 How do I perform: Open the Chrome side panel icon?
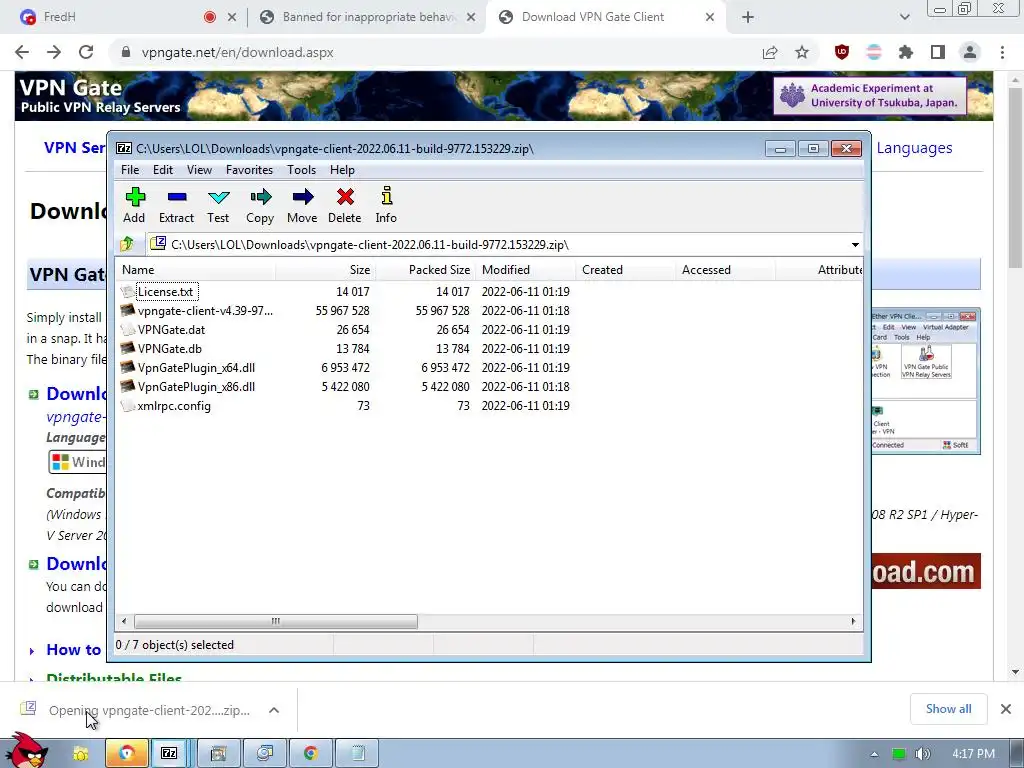pyautogui.click(x=938, y=52)
